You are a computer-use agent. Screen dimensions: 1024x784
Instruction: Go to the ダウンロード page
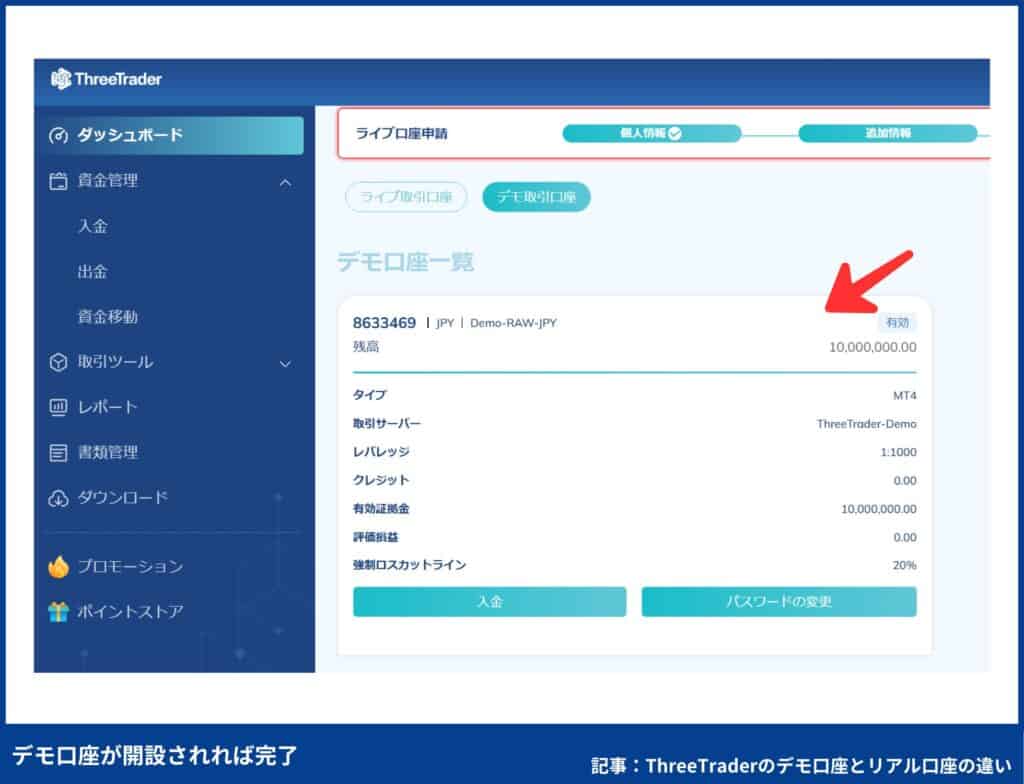tap(123, 498)
